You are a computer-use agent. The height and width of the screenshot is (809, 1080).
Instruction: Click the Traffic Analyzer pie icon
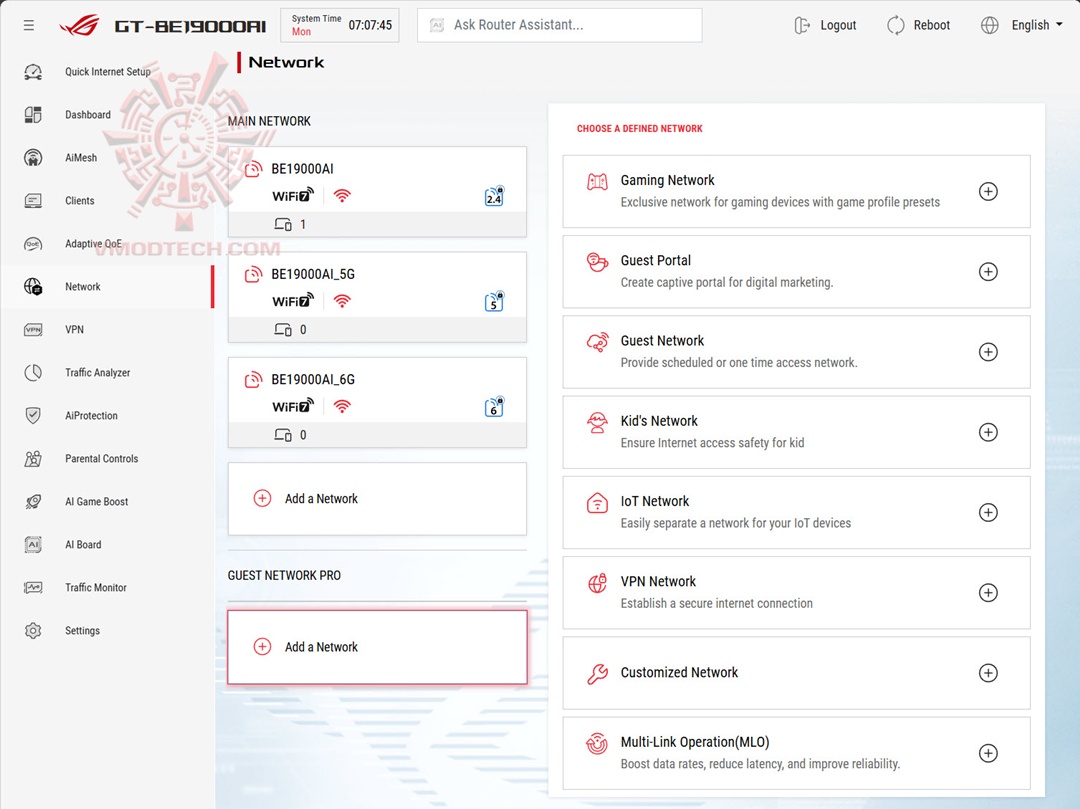(x=32, y=372)
